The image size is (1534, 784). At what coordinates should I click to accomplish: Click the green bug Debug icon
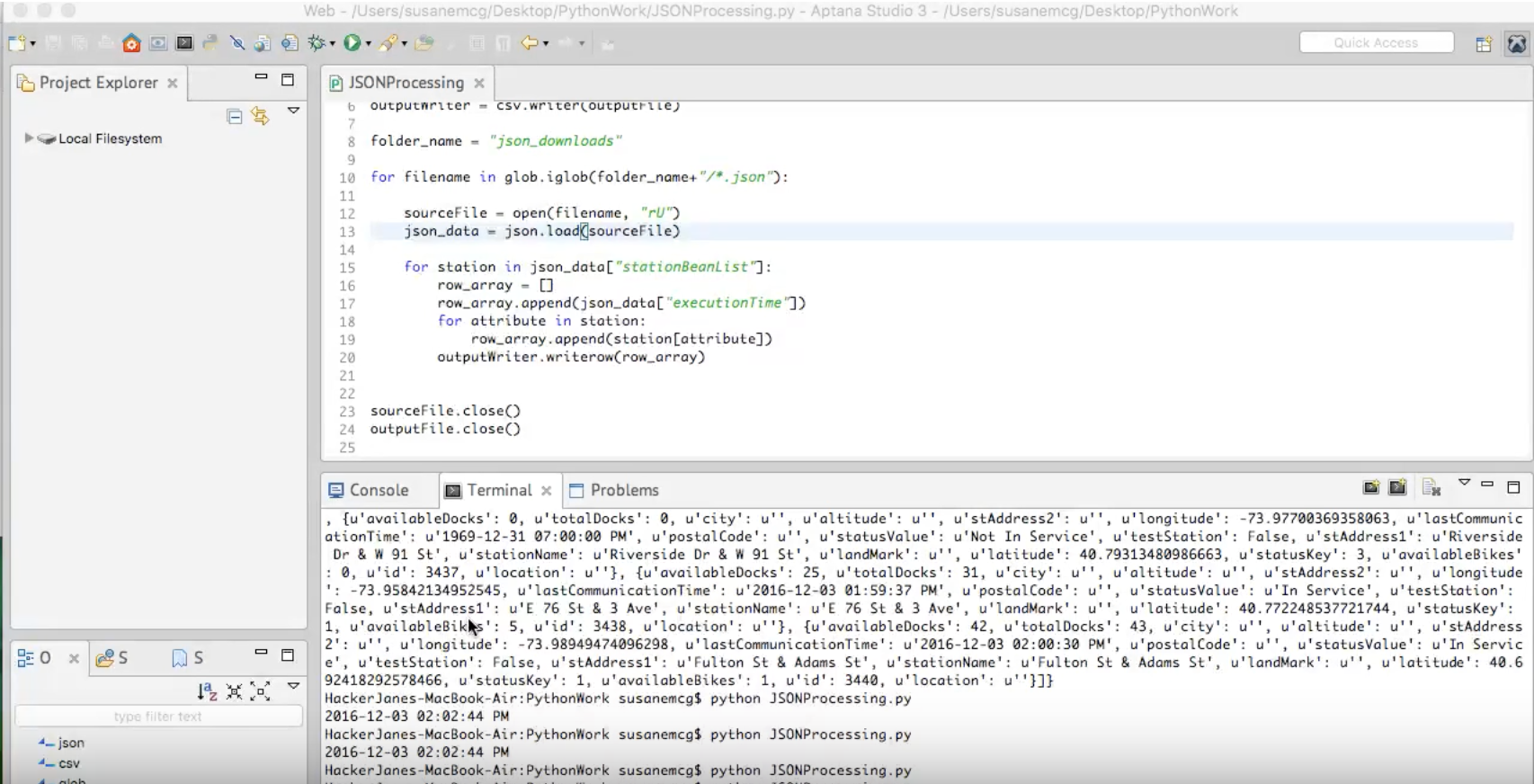coord(317,42)
